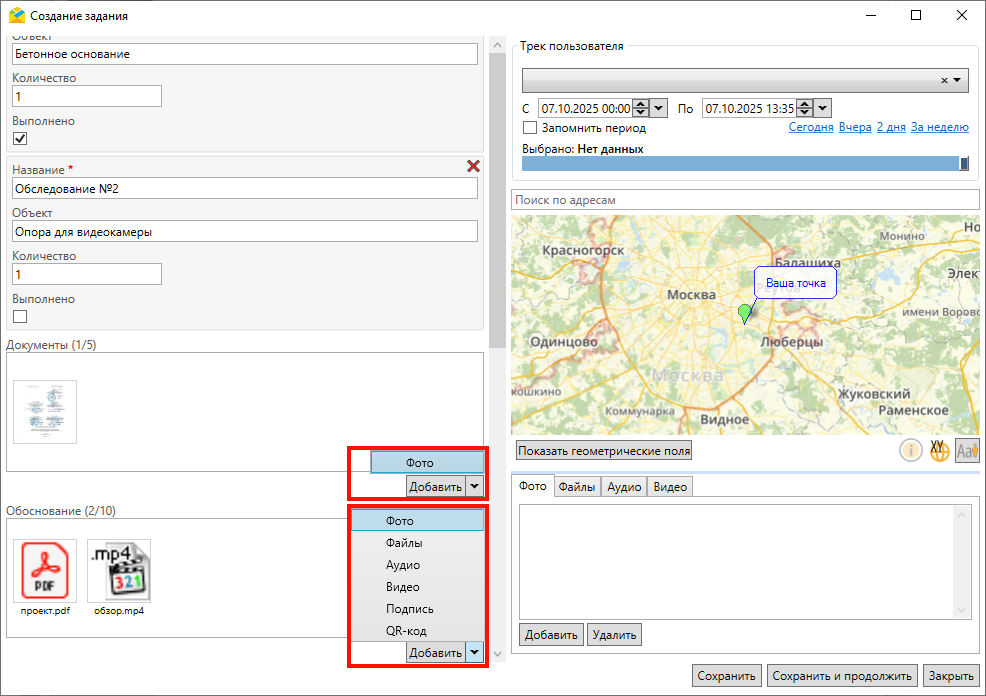Screen dimensions: 986x696
Task: Click the map info icon
Action: tap(910, 450)
